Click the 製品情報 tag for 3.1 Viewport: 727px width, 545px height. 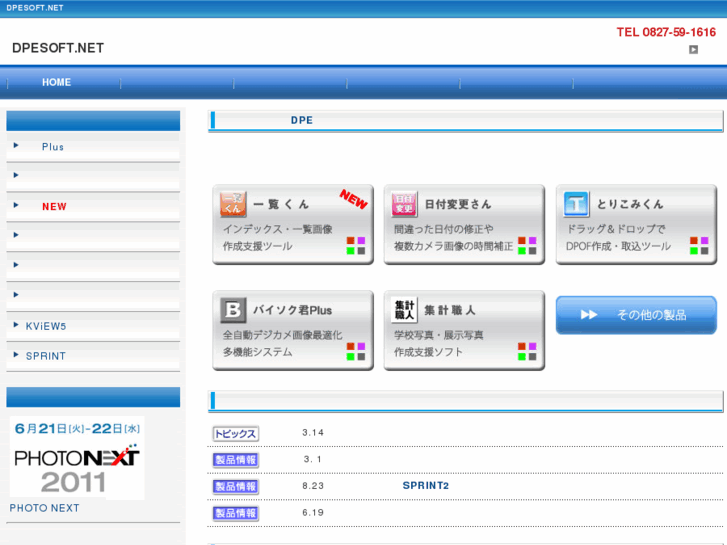(x=236, y=460)
